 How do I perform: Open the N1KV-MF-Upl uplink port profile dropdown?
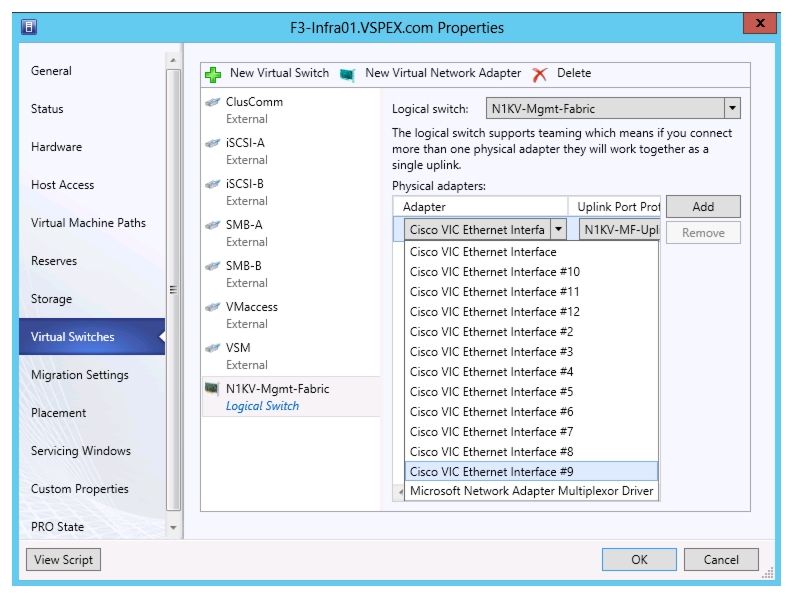point(619,230)
